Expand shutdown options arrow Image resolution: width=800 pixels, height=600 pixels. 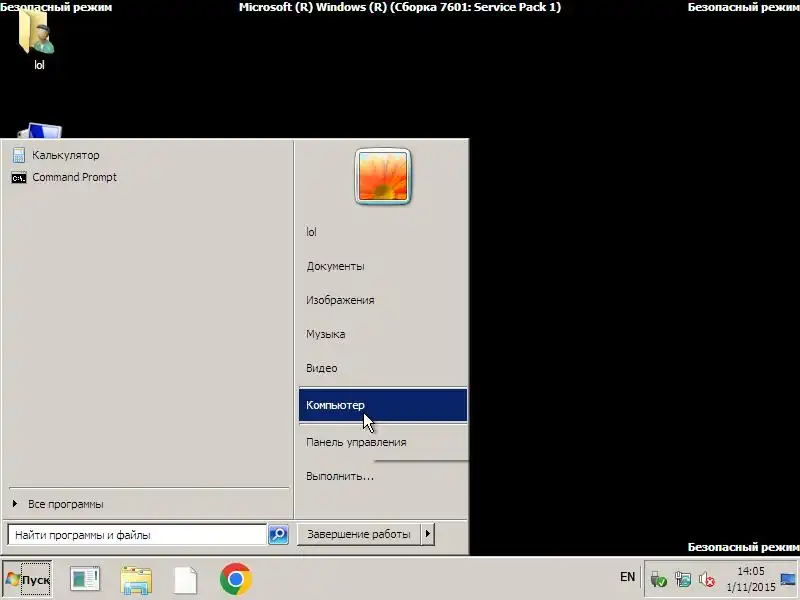[428, 534]
